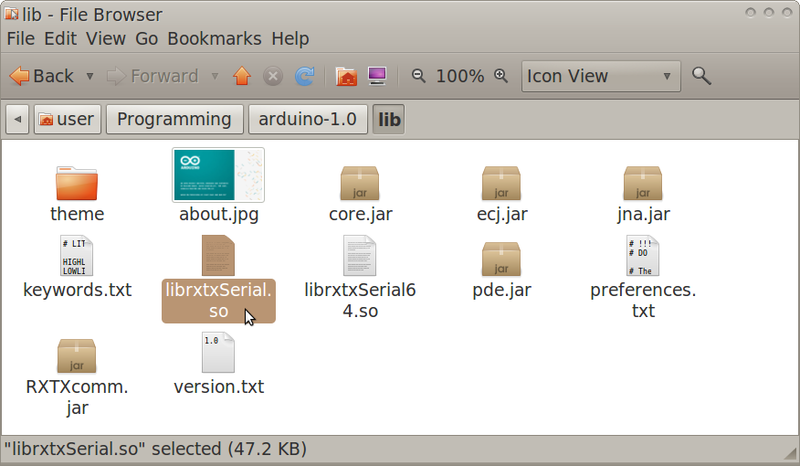Screen dimensions: 800x466
Task: Click the preferences.txt file name label
Action: (643, 301)
